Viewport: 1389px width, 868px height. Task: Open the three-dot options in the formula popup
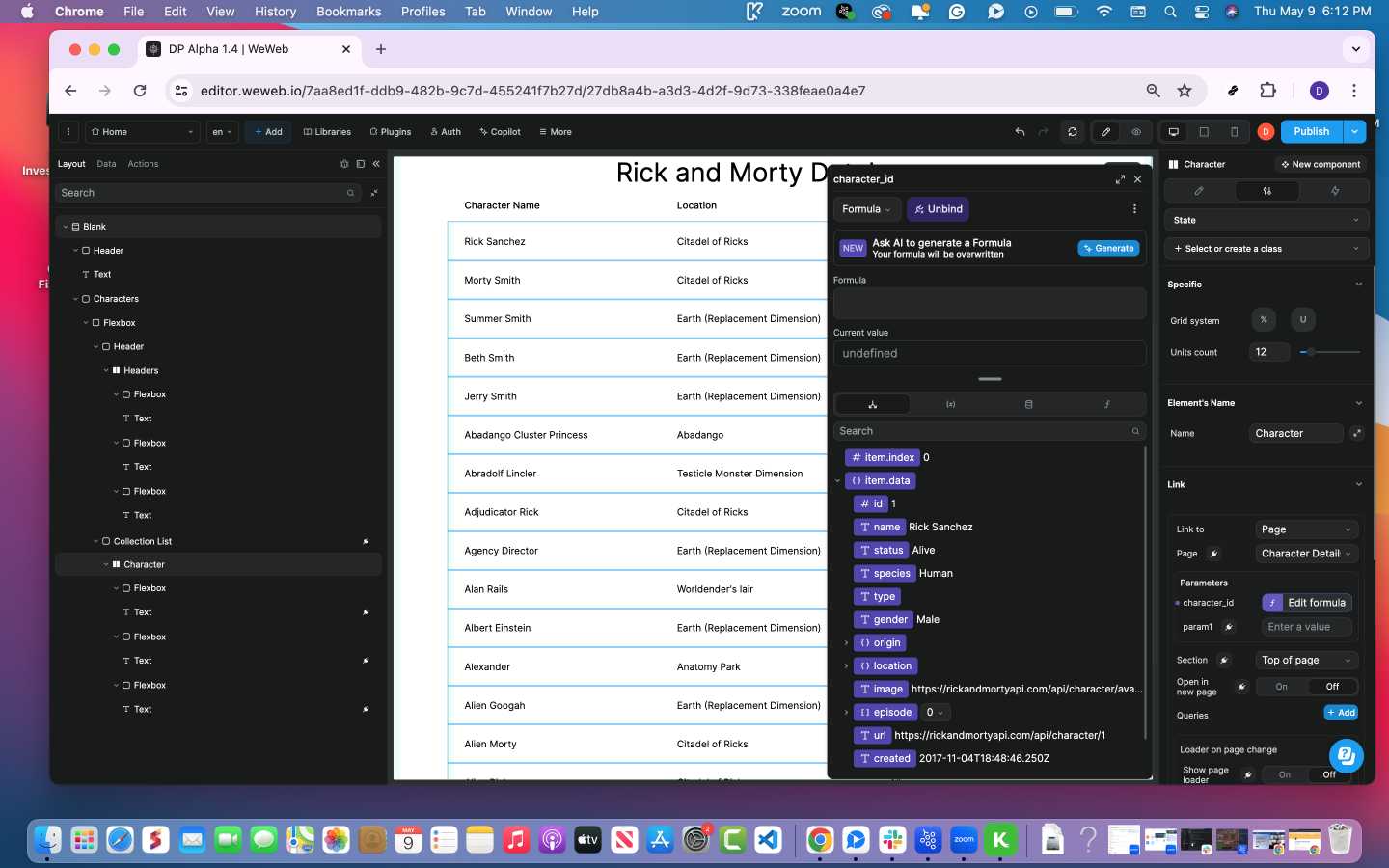[1134, 209]
